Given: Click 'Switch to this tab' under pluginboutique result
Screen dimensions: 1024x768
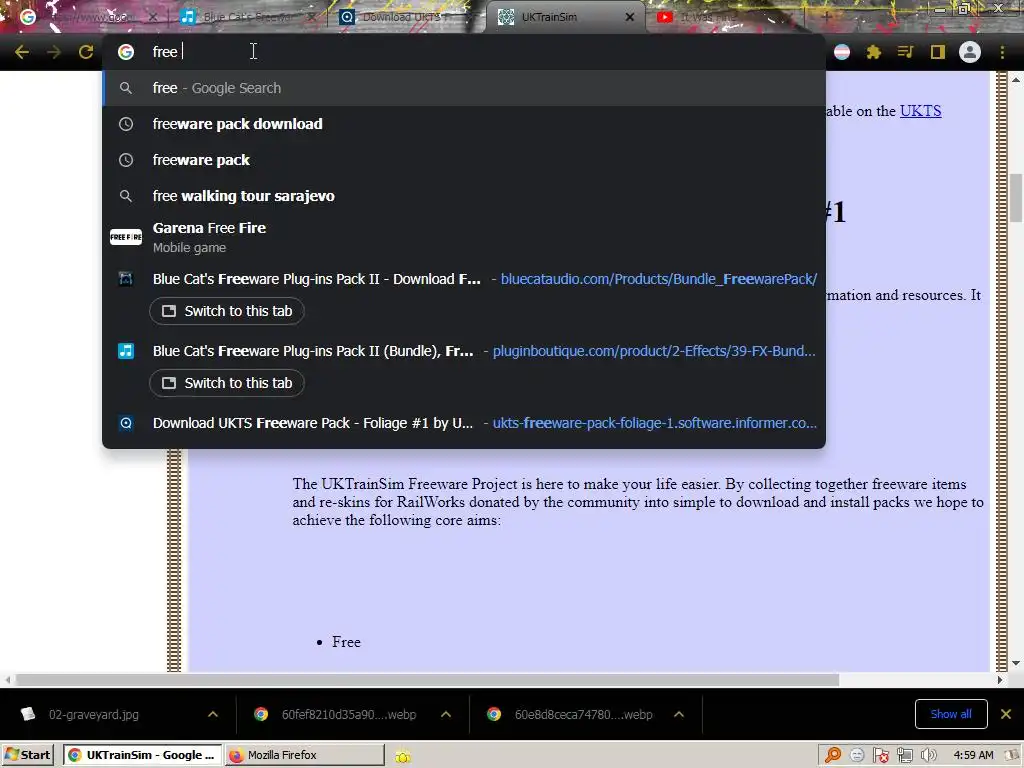Looking at the screenshot, I should coord(227,383).
